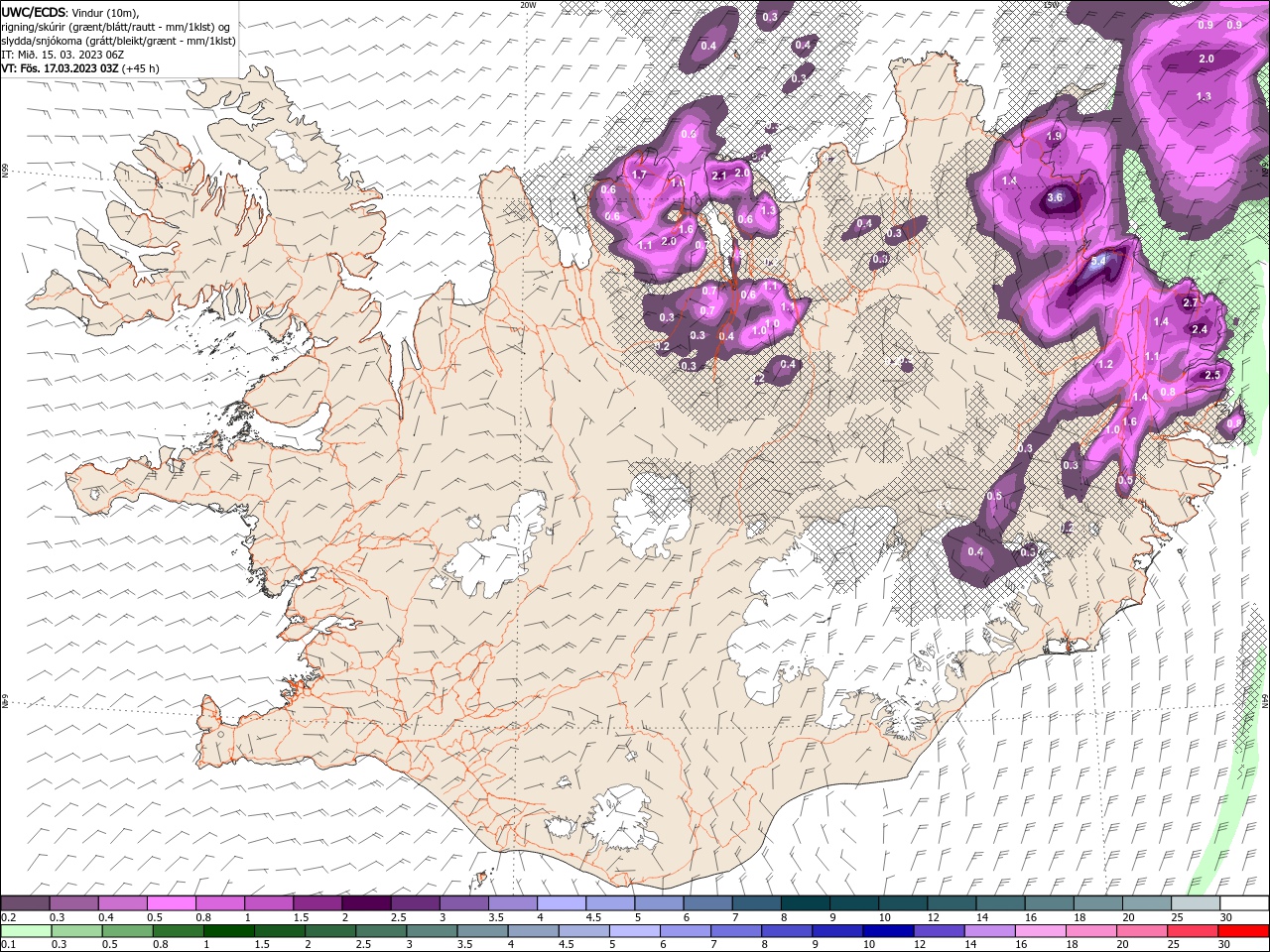The height and width of the screenshot is (952, 1270).
Task: Click the 2.7 value label on the map
Action: click(x=1192, y=302)
